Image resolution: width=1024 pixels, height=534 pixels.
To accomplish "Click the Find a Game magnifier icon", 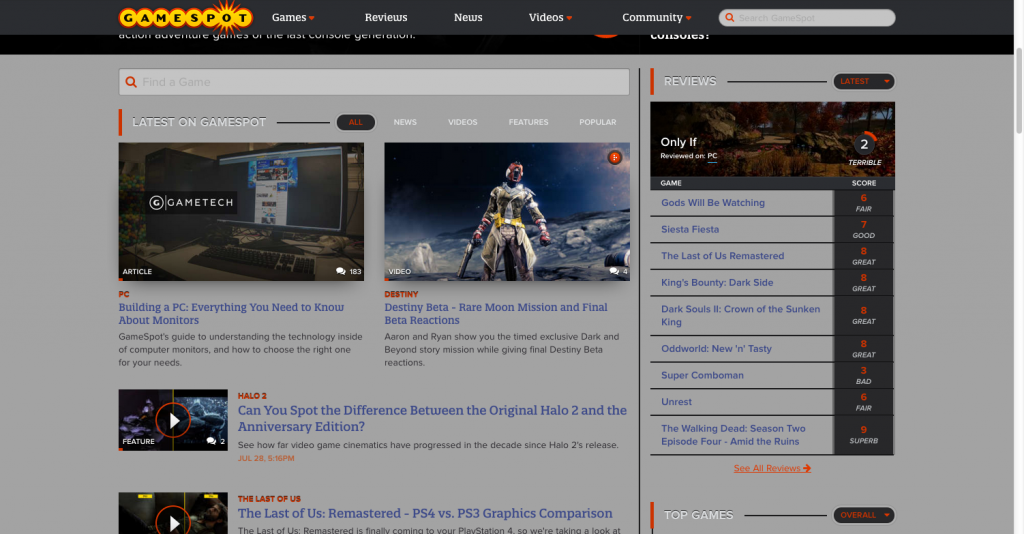I will (x=131, y=82).
